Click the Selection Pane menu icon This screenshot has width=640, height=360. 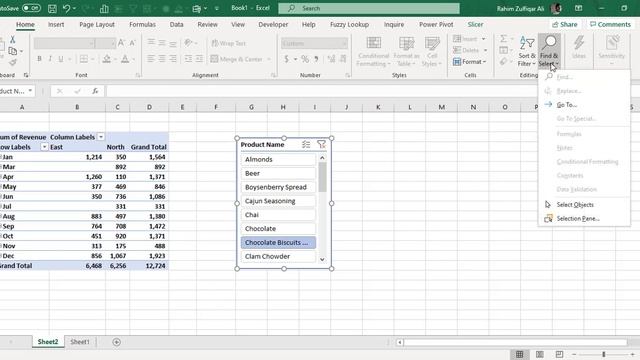click(548, 219)
